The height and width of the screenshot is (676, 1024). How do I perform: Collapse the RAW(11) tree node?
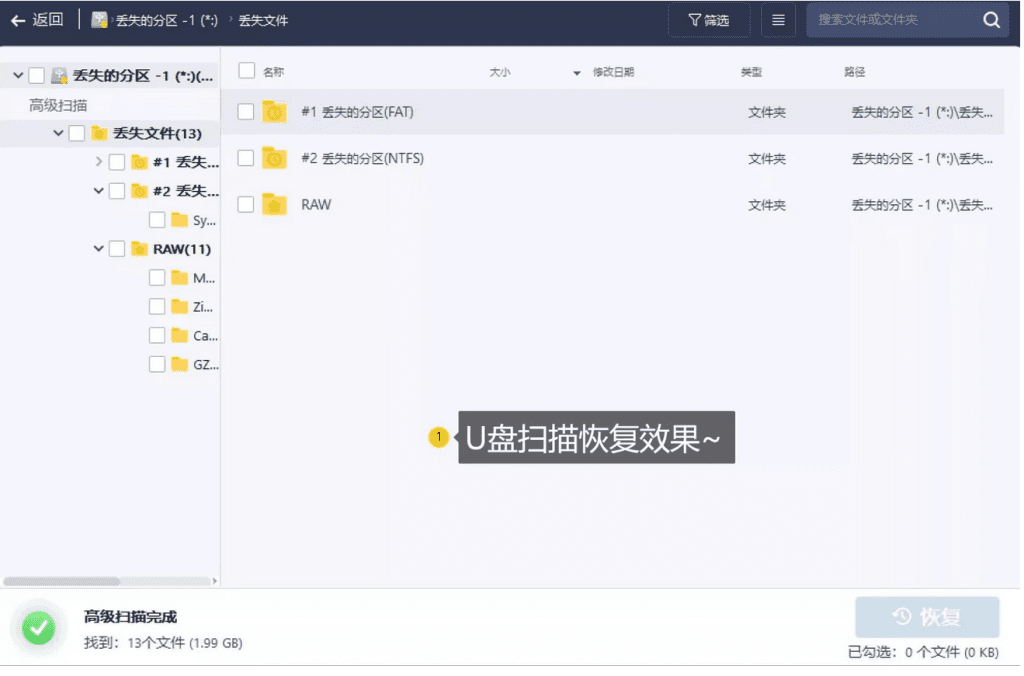point(98,248)
